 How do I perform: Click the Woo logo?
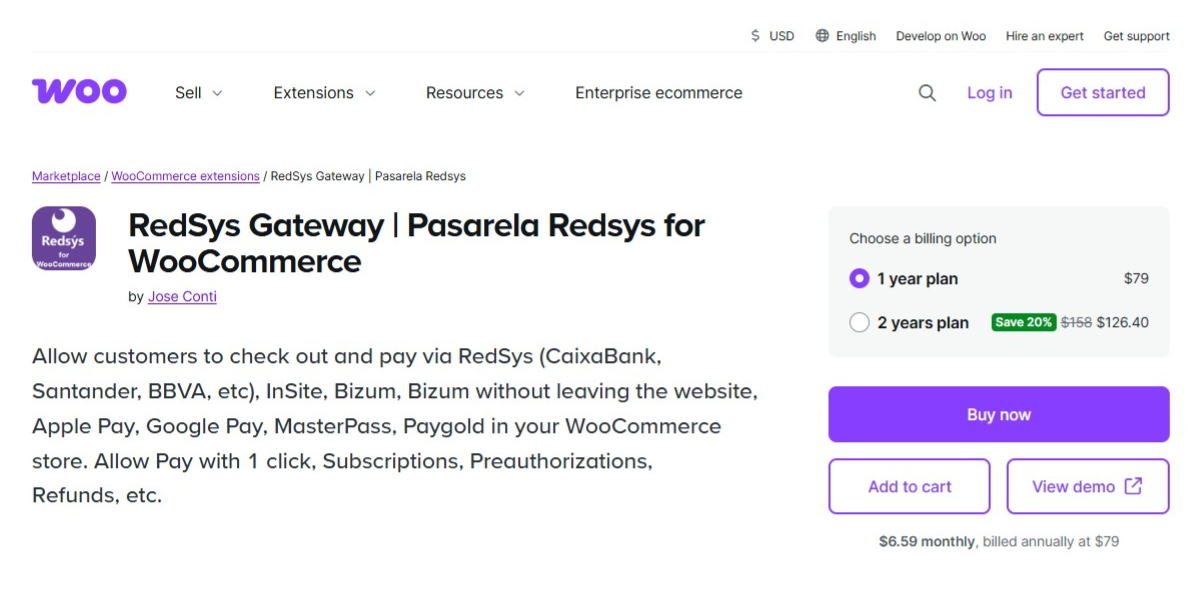point(79,92)
